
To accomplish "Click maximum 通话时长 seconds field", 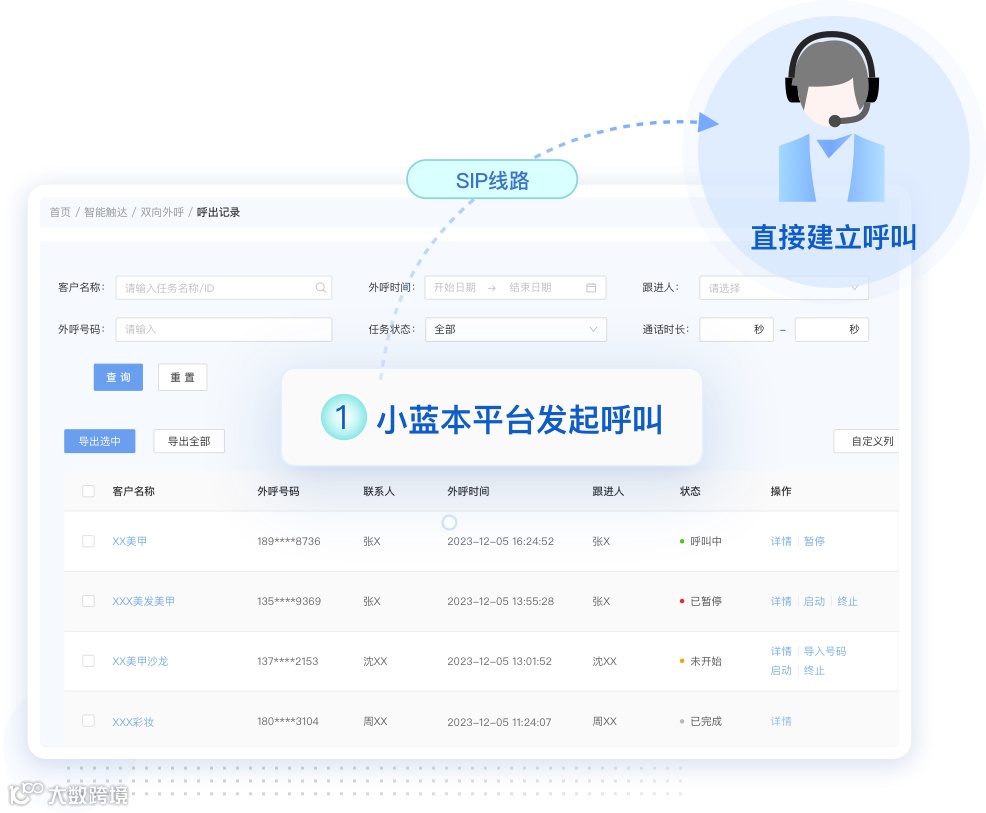I will tap(832, 329).
